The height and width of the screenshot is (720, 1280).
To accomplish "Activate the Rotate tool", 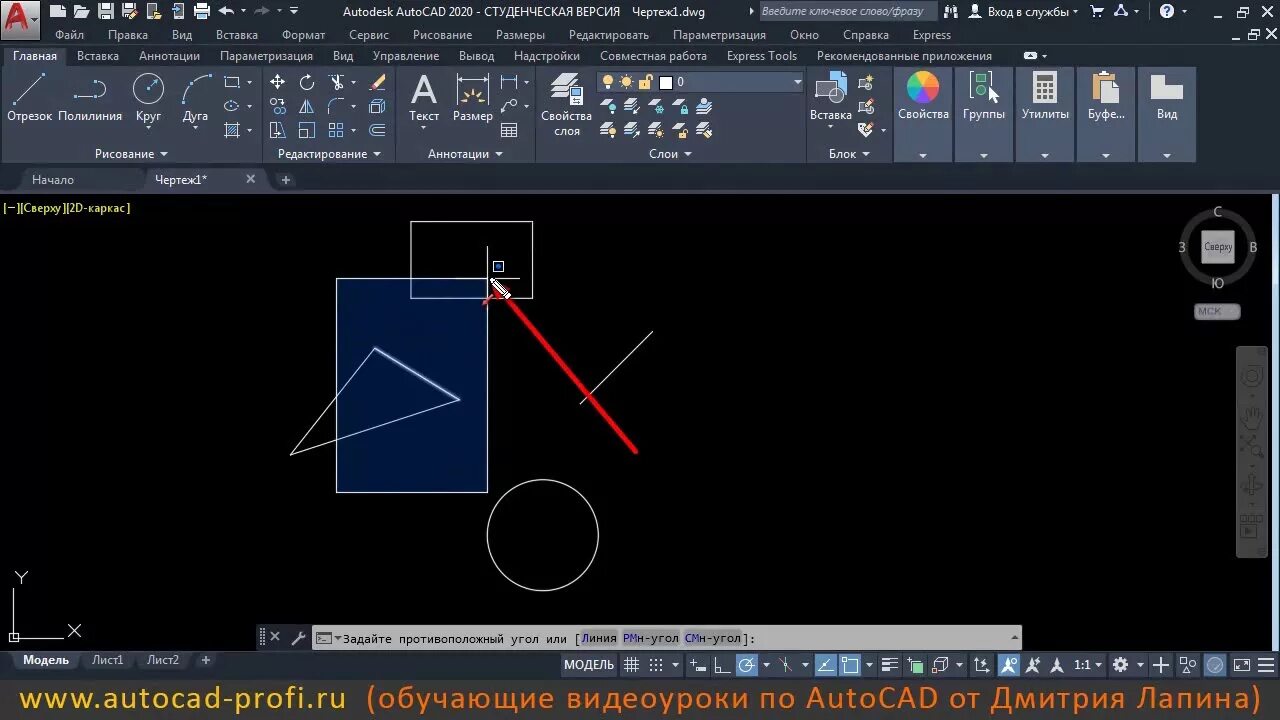I will tap(306, 82).
